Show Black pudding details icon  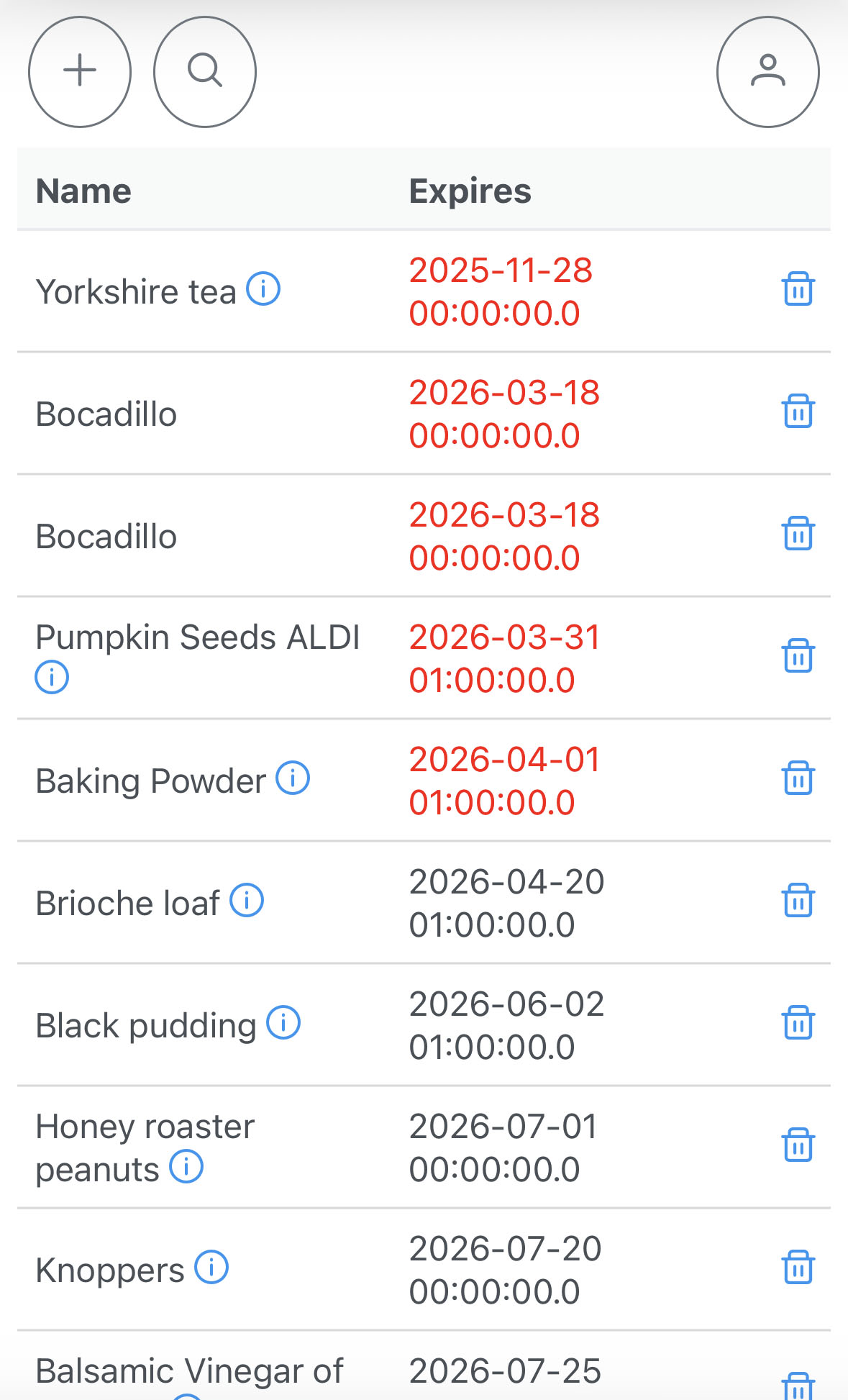coord(283,1023)
